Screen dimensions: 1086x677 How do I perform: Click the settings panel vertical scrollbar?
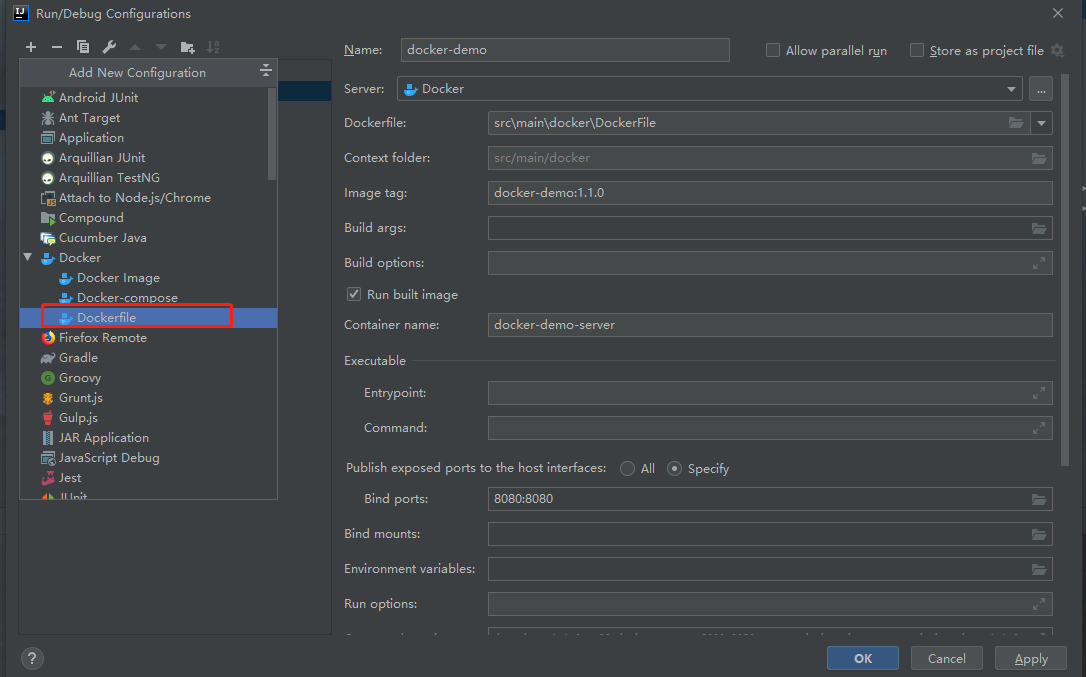click(x=1065, y=269)
